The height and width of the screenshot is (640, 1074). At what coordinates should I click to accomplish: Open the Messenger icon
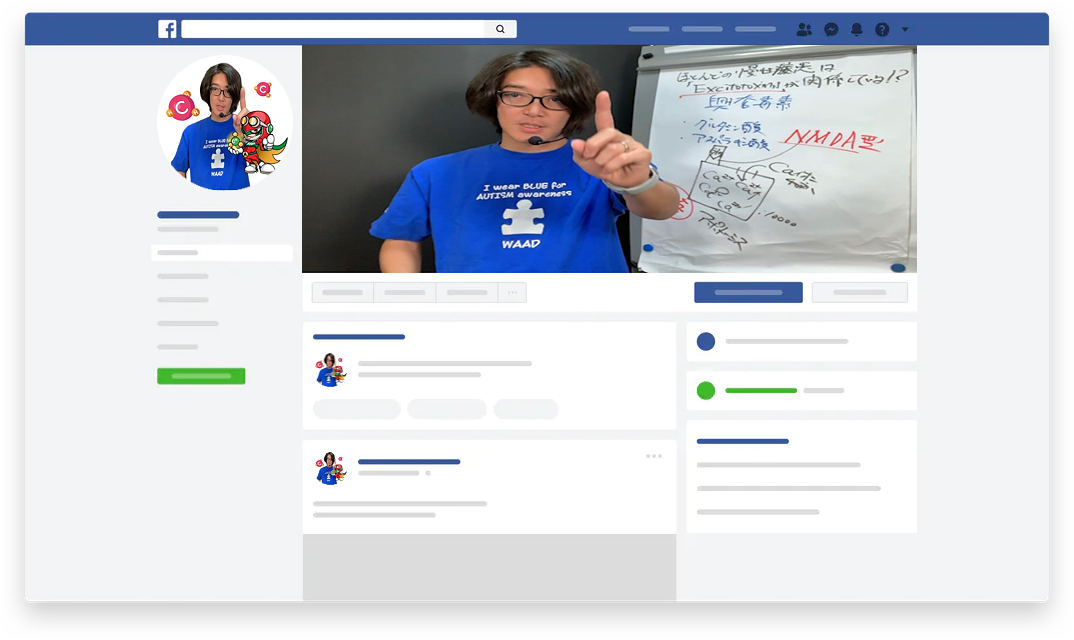coord(831,30)
